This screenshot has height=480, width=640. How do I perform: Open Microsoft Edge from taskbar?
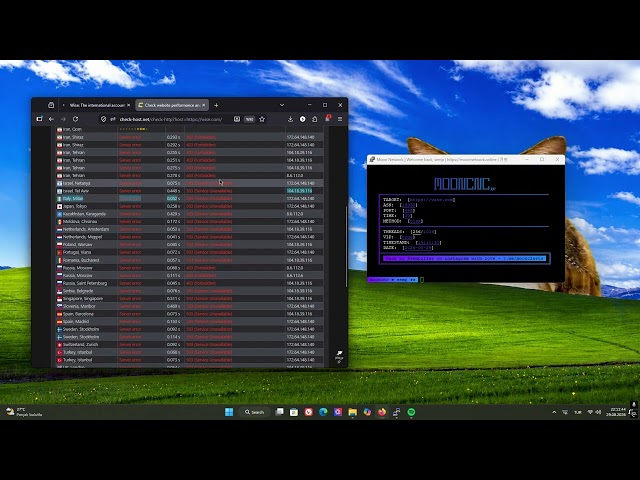323,412
